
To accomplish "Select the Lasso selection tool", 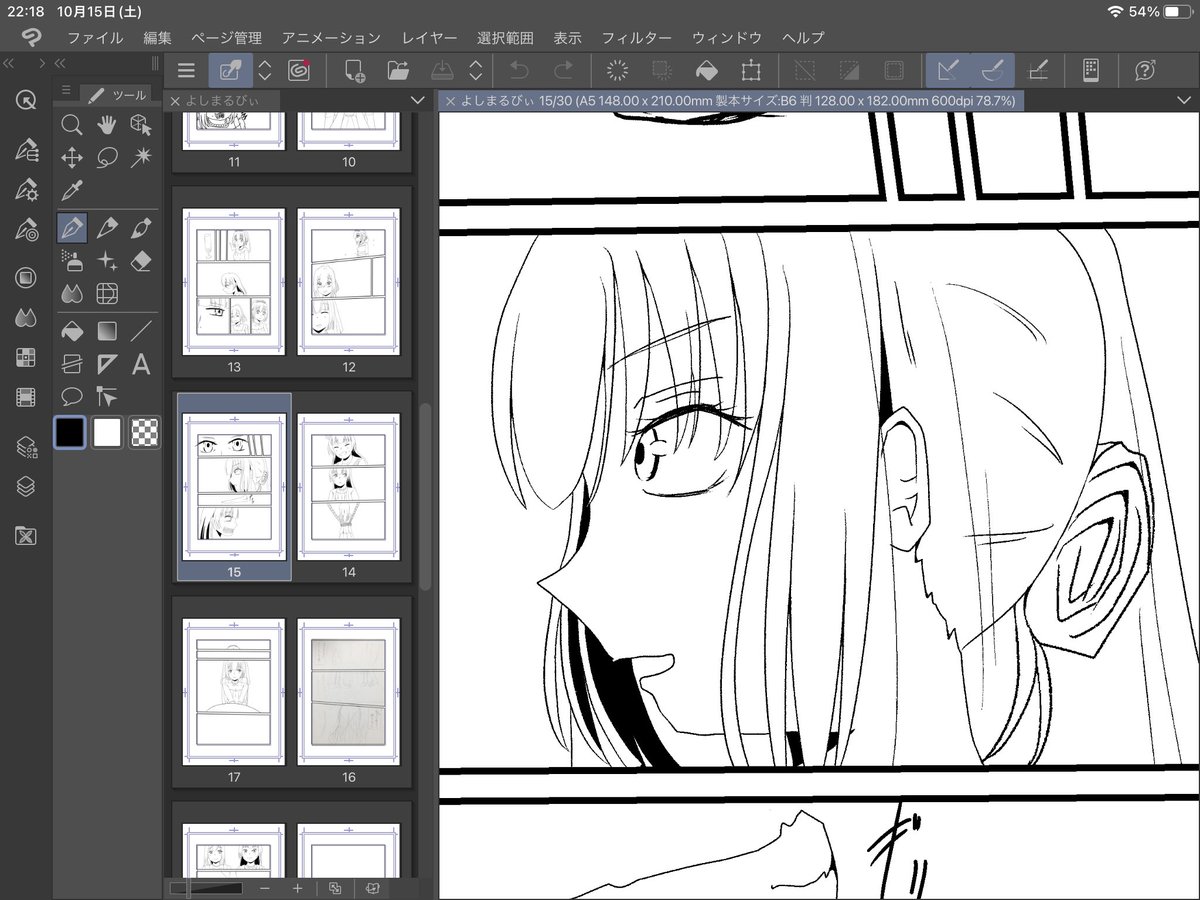I will [107, 158].
